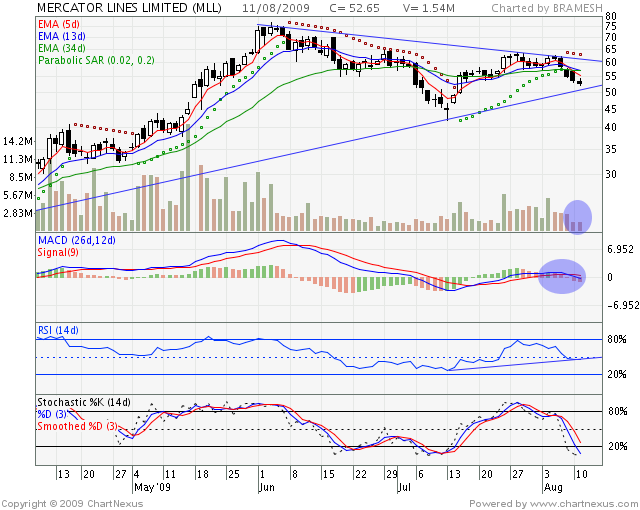Click the MERCATOR LINES LIMITED (MLL) title
640x510 pixels.
click(129, 8)
